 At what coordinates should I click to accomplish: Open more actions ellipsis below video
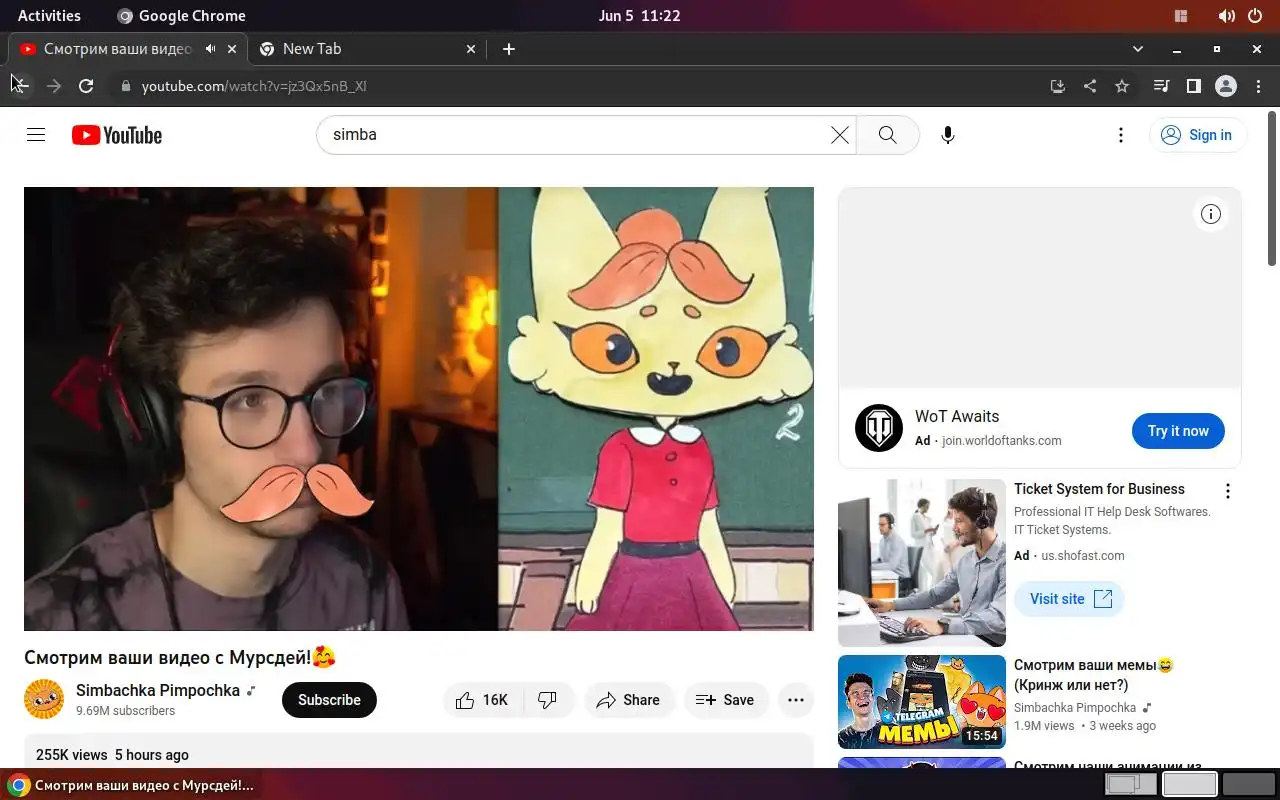pos(796,700)
